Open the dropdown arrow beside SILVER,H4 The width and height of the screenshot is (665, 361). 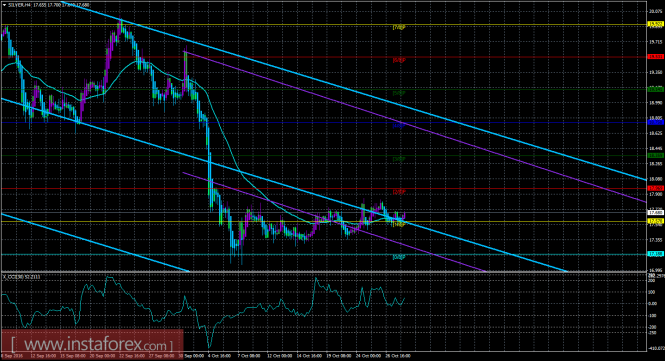click(4, 5)
